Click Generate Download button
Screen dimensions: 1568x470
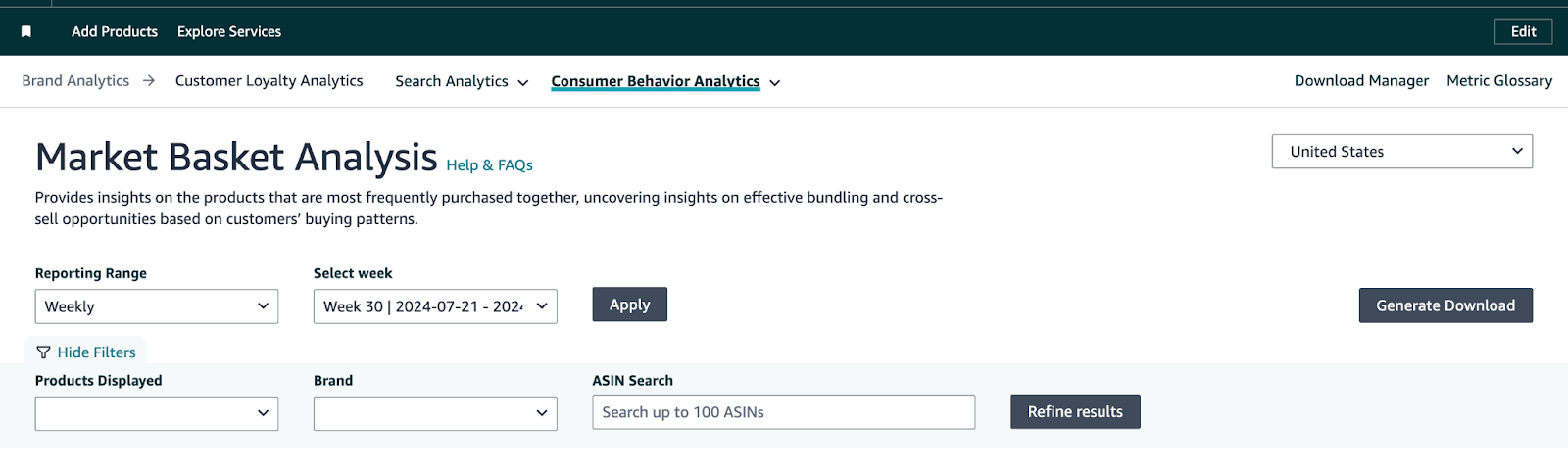1445,305
